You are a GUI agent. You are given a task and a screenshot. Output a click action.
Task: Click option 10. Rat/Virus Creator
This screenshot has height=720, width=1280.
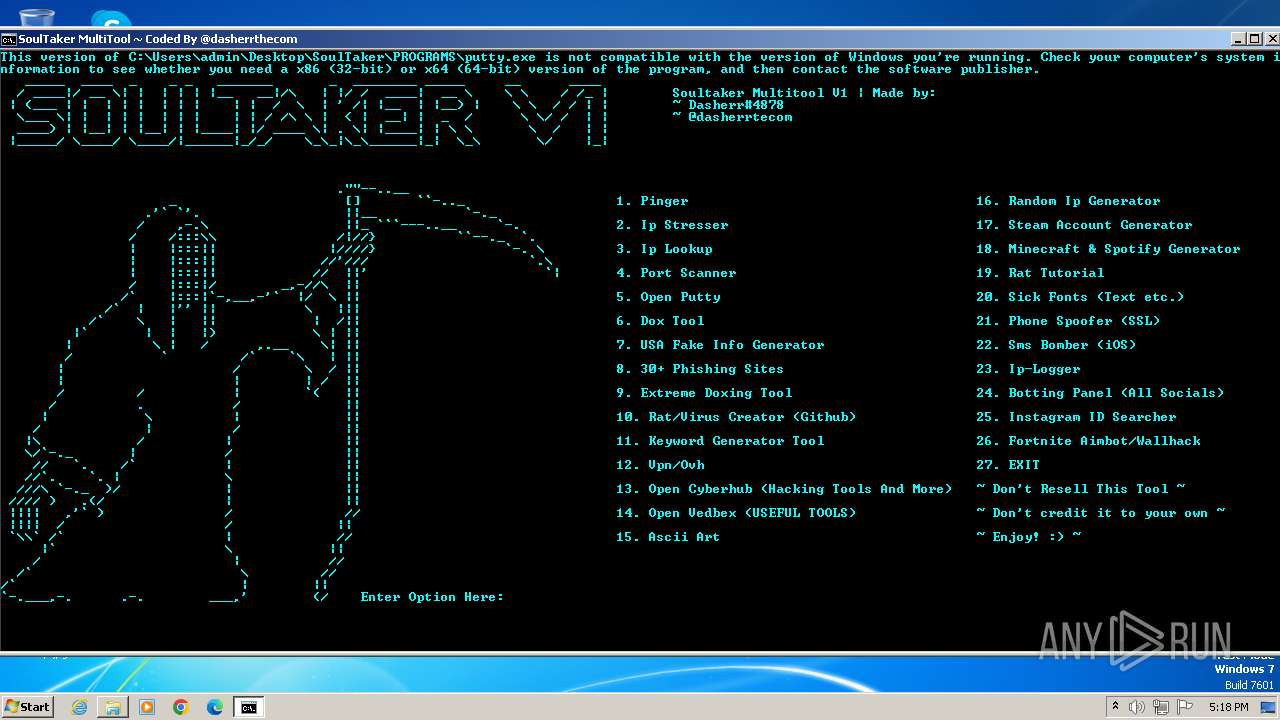coord(736,417)
